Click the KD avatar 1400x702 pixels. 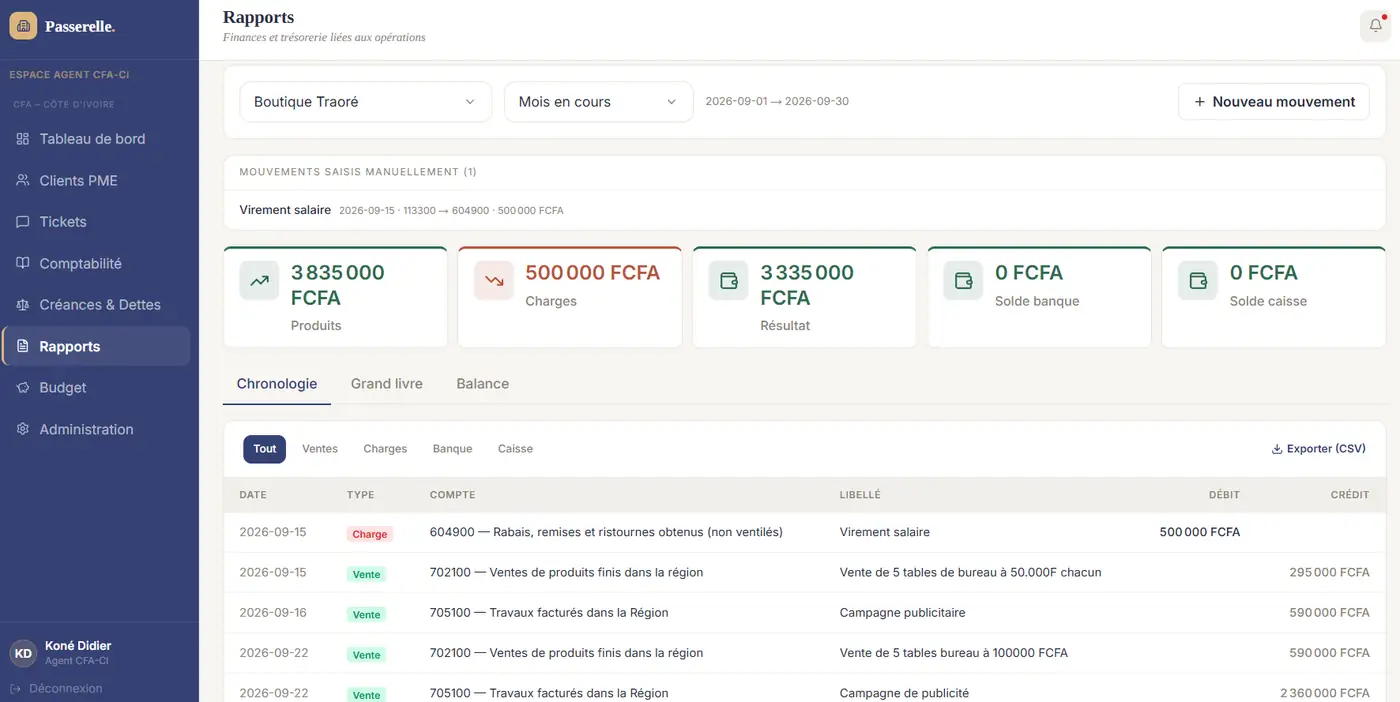click(23, 653)
